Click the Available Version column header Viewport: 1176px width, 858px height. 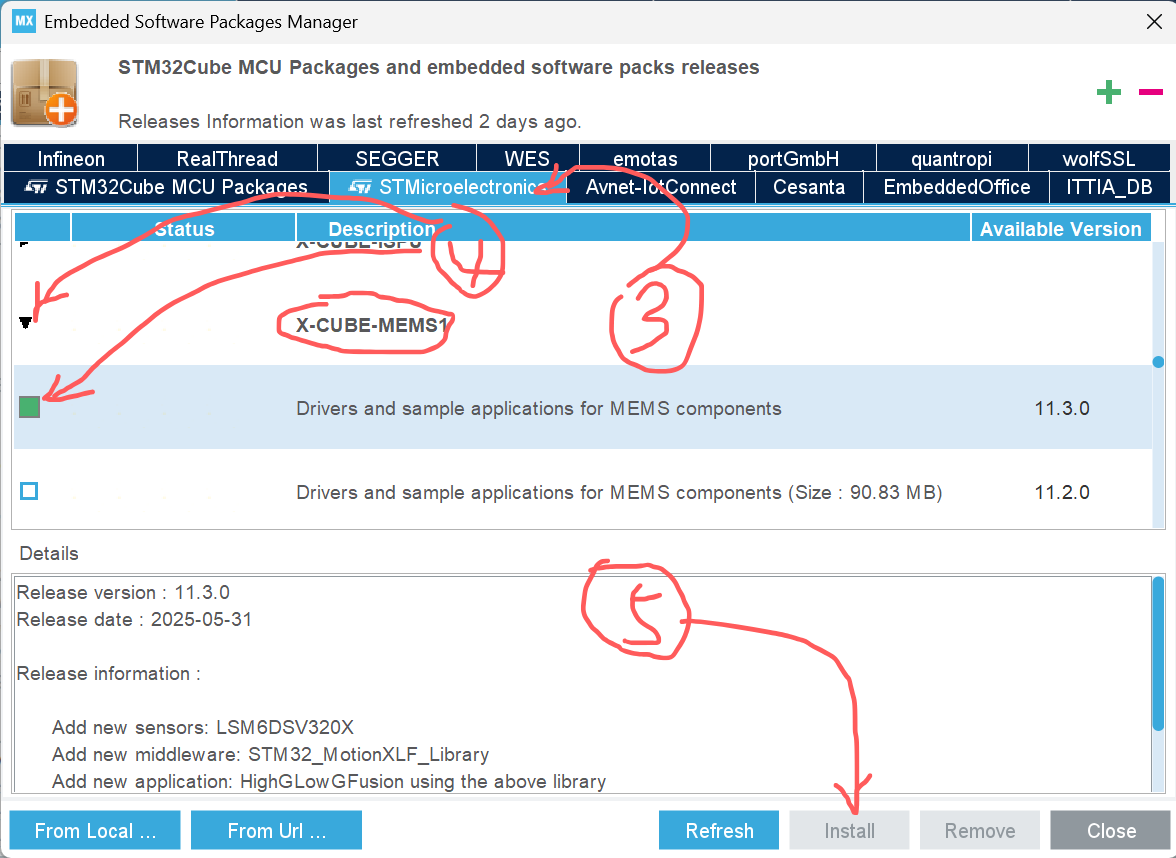pyautogui.click(x=1060, y=228)
